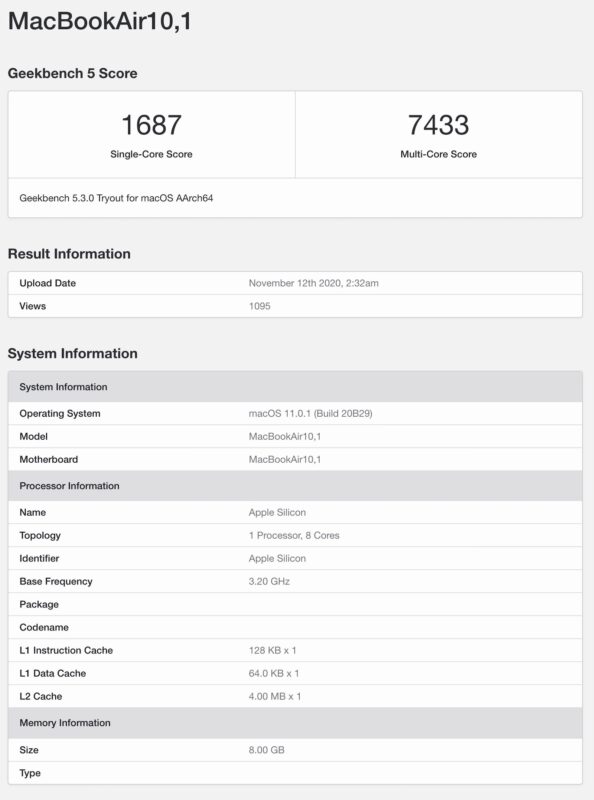Select the Package row label
594x800 pixels.
(x=39, y=605)
